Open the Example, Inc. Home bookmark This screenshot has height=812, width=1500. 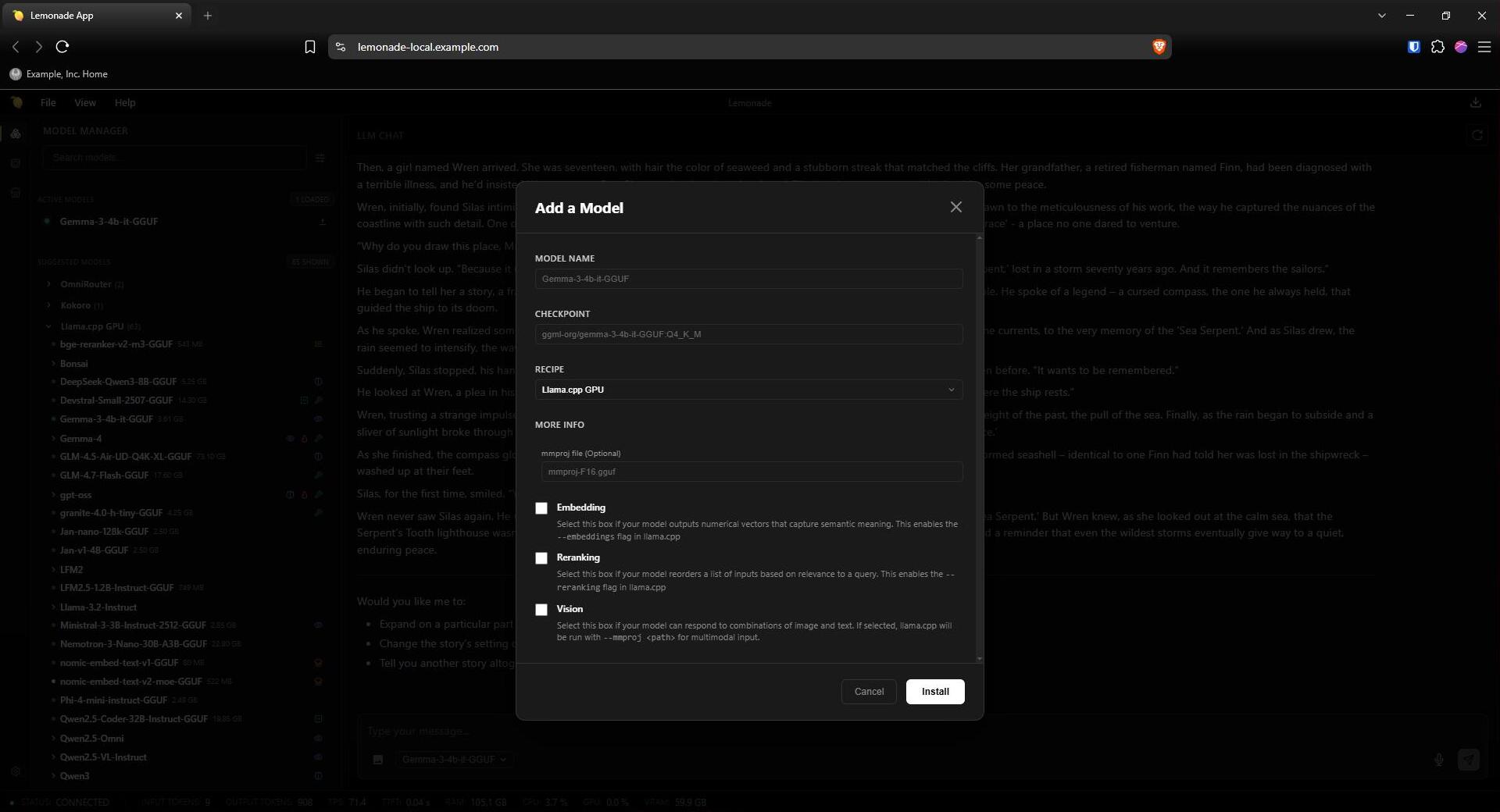click(59, 74)
